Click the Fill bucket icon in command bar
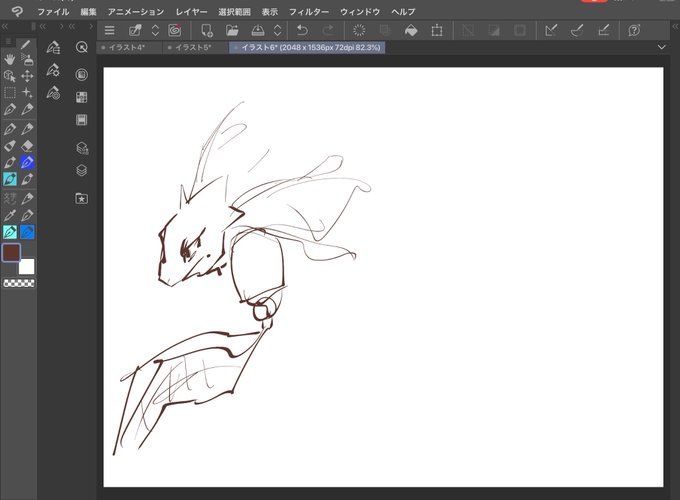 point(411,30)
